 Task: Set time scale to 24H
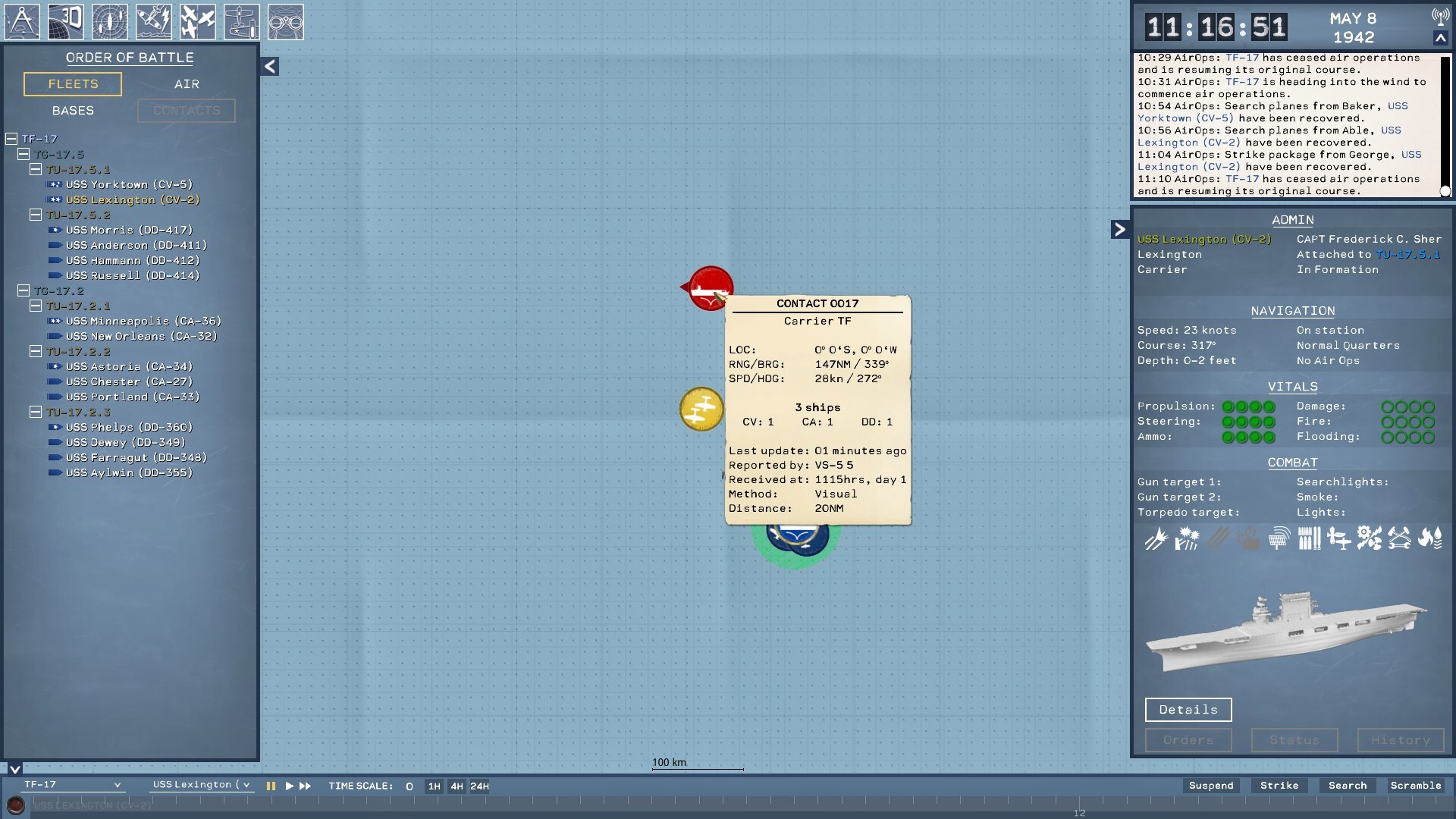click(479, 786)
